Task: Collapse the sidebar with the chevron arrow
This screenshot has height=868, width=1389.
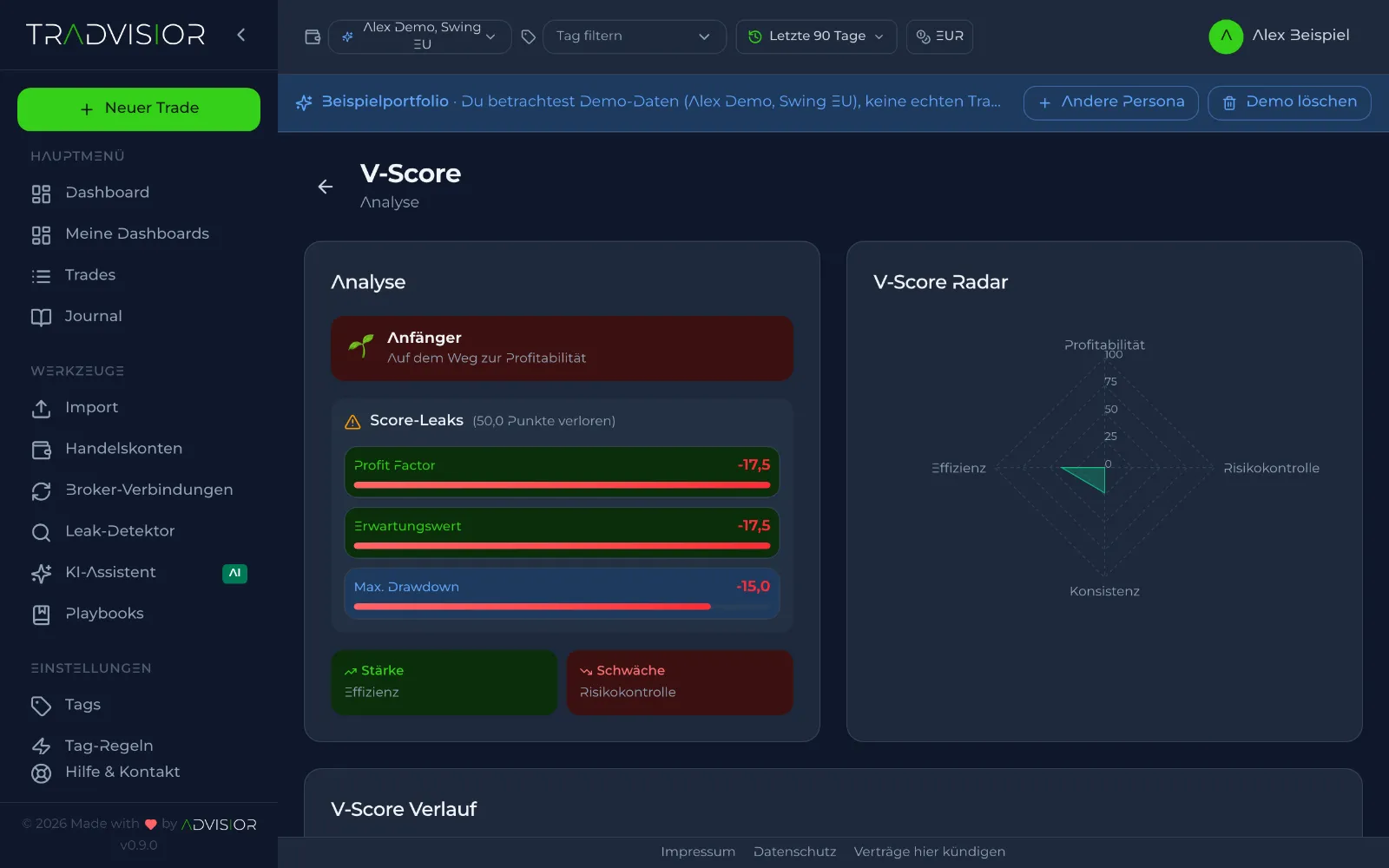Action: point(241,35)
